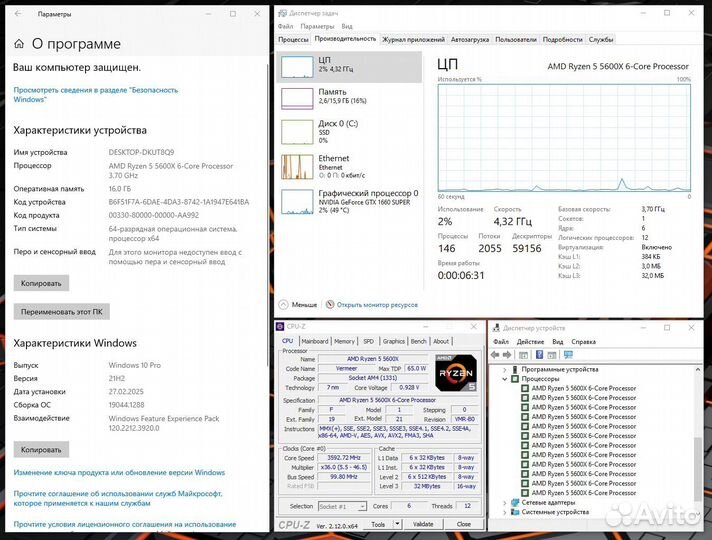712x540 pixels.
Task: Switch to the Пользователи tab
Action: click(516, 40)
